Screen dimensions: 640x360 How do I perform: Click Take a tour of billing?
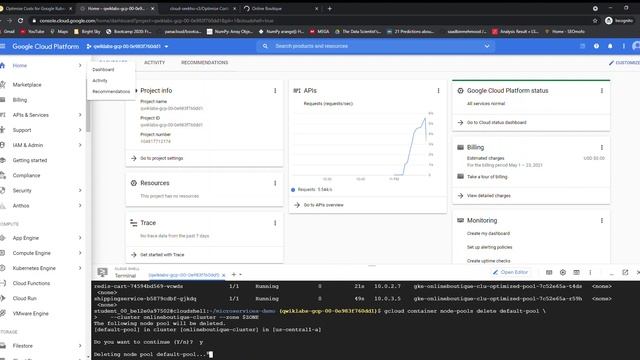pyautogui.click(x=487, y=177)
